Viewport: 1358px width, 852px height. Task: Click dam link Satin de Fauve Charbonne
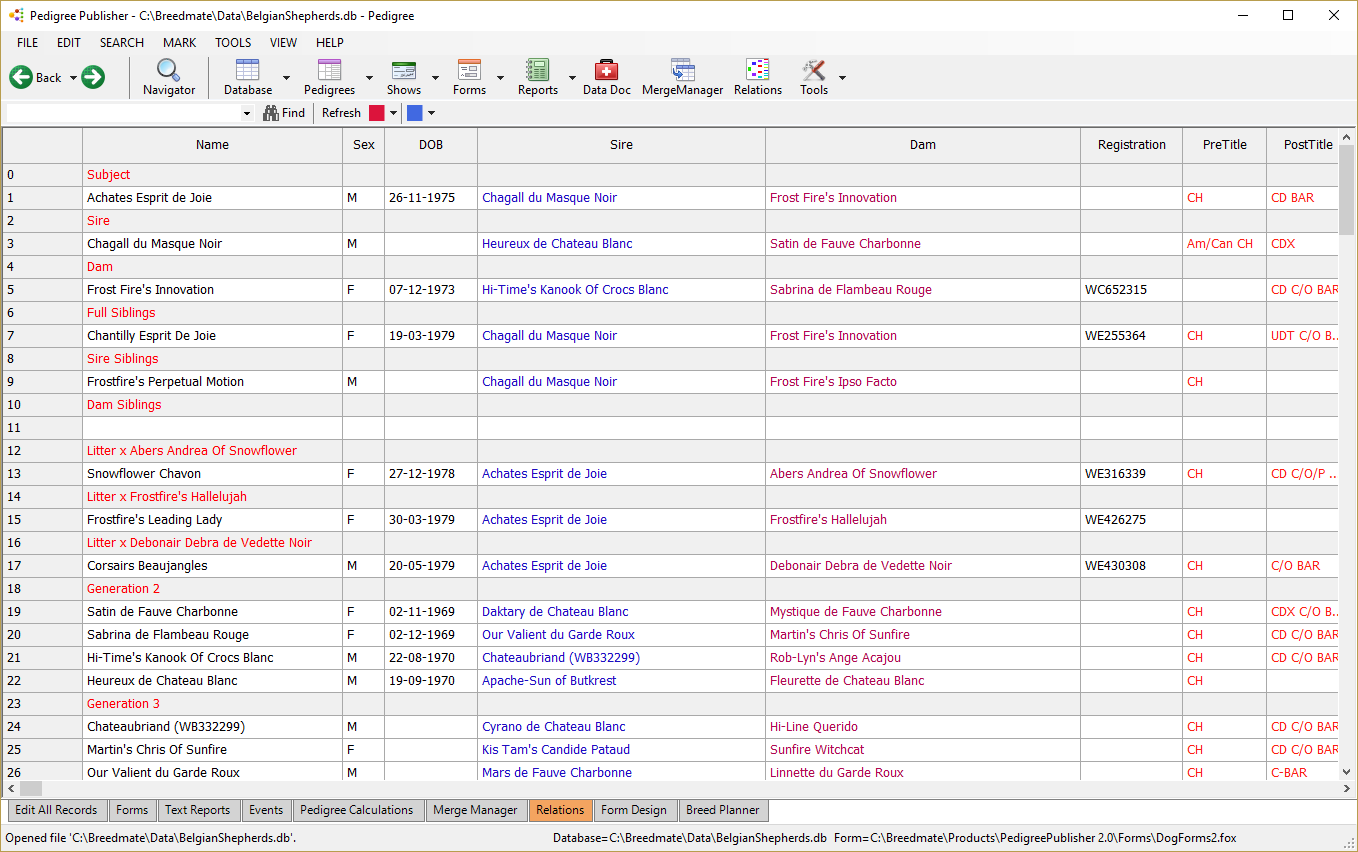tap(845, 244)
